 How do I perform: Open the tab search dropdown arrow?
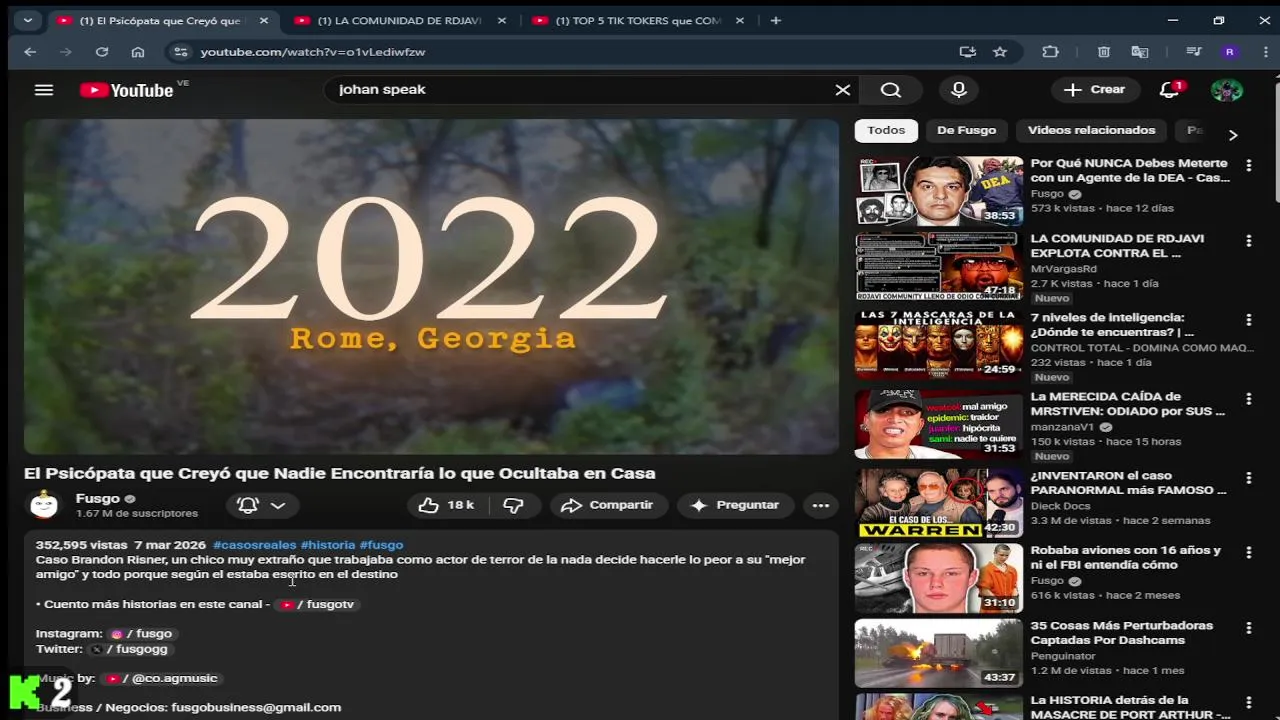(27, 20)
